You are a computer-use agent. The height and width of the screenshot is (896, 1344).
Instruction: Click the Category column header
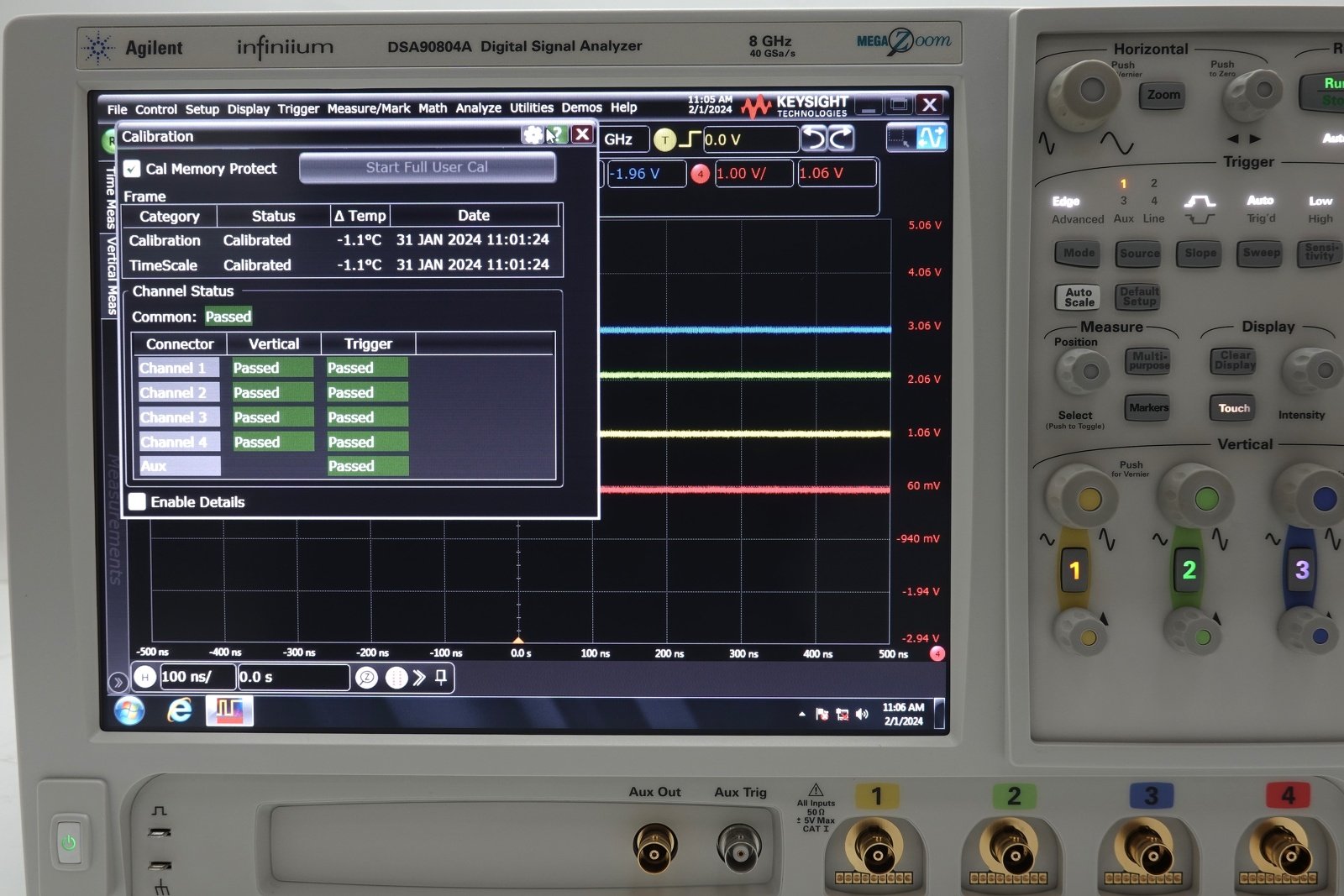[x=170, y=217]
